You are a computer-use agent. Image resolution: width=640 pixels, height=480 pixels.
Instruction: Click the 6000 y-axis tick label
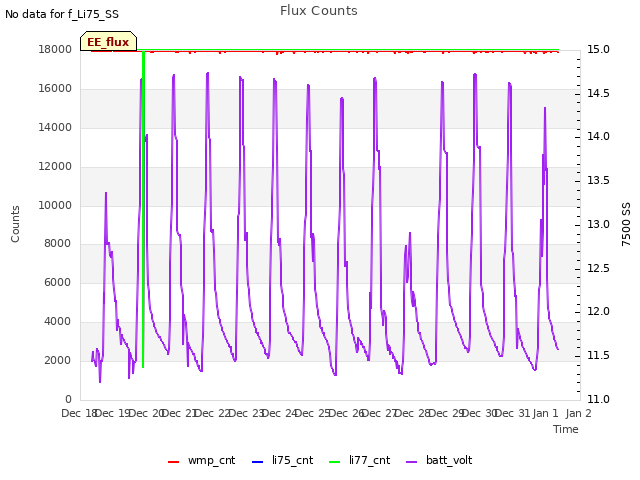click(x=58, y=282)
